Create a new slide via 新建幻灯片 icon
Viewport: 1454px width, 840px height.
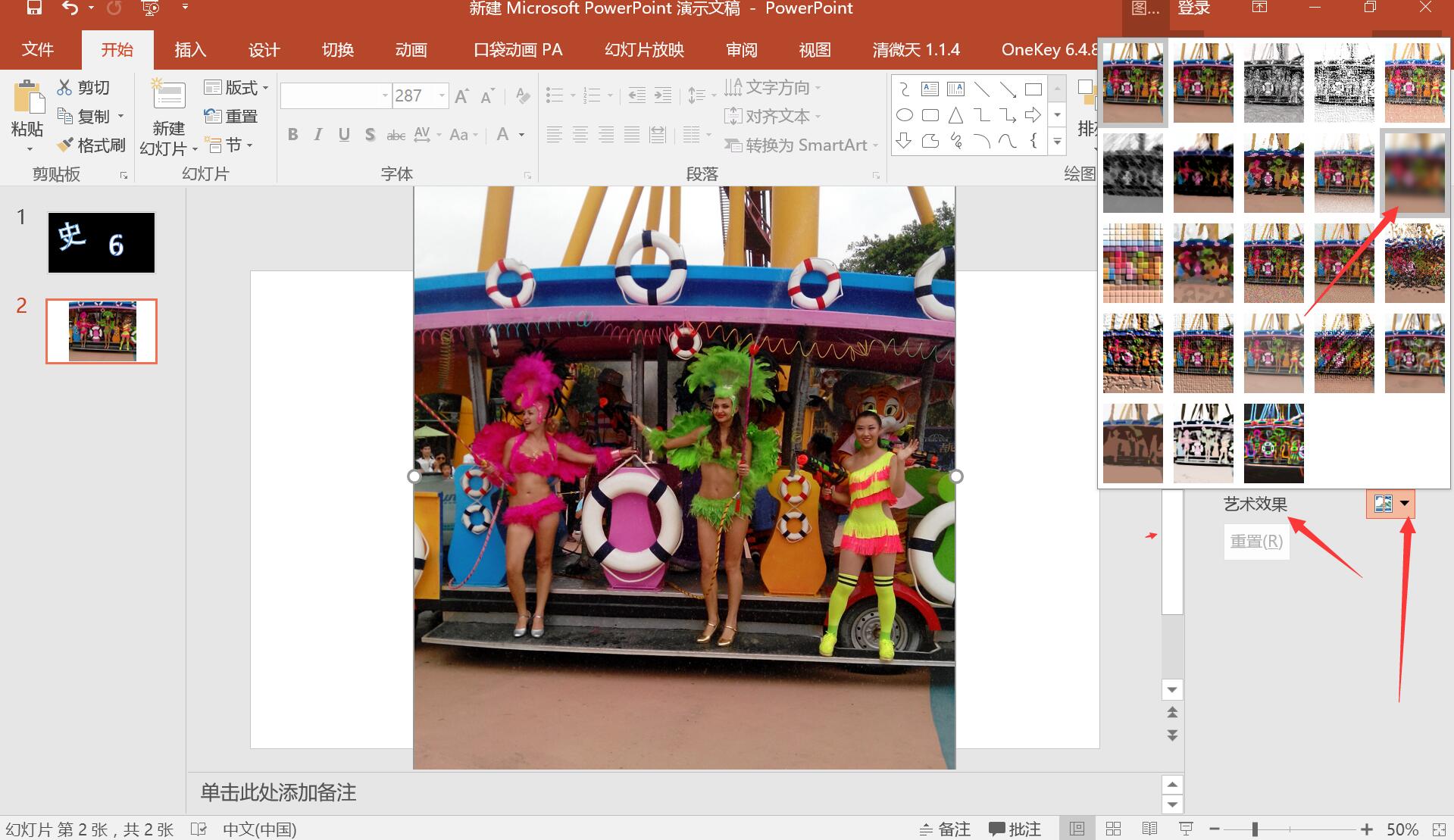(x=168, y=96)
